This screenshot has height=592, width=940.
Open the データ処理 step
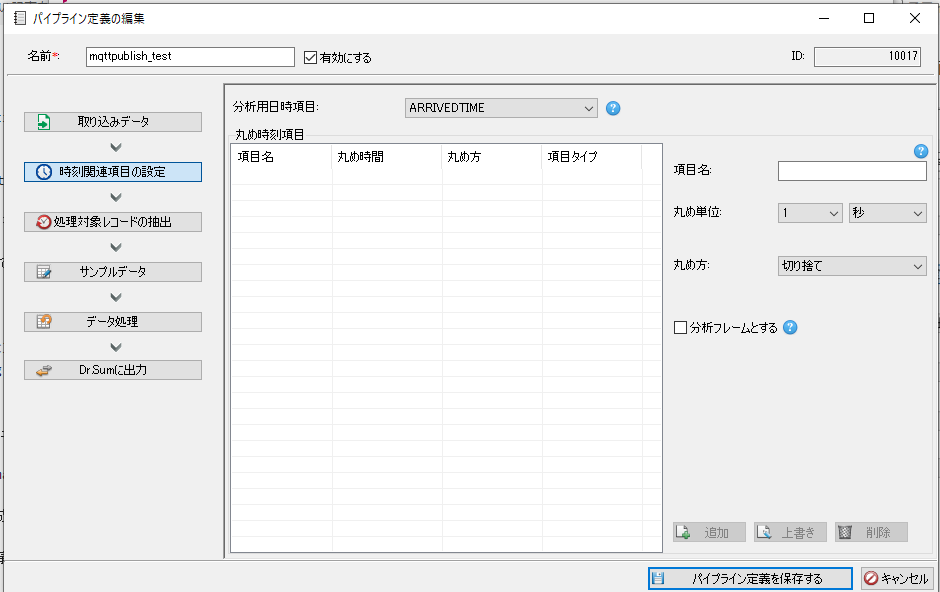pyautogui.click(x=113, y=322)
